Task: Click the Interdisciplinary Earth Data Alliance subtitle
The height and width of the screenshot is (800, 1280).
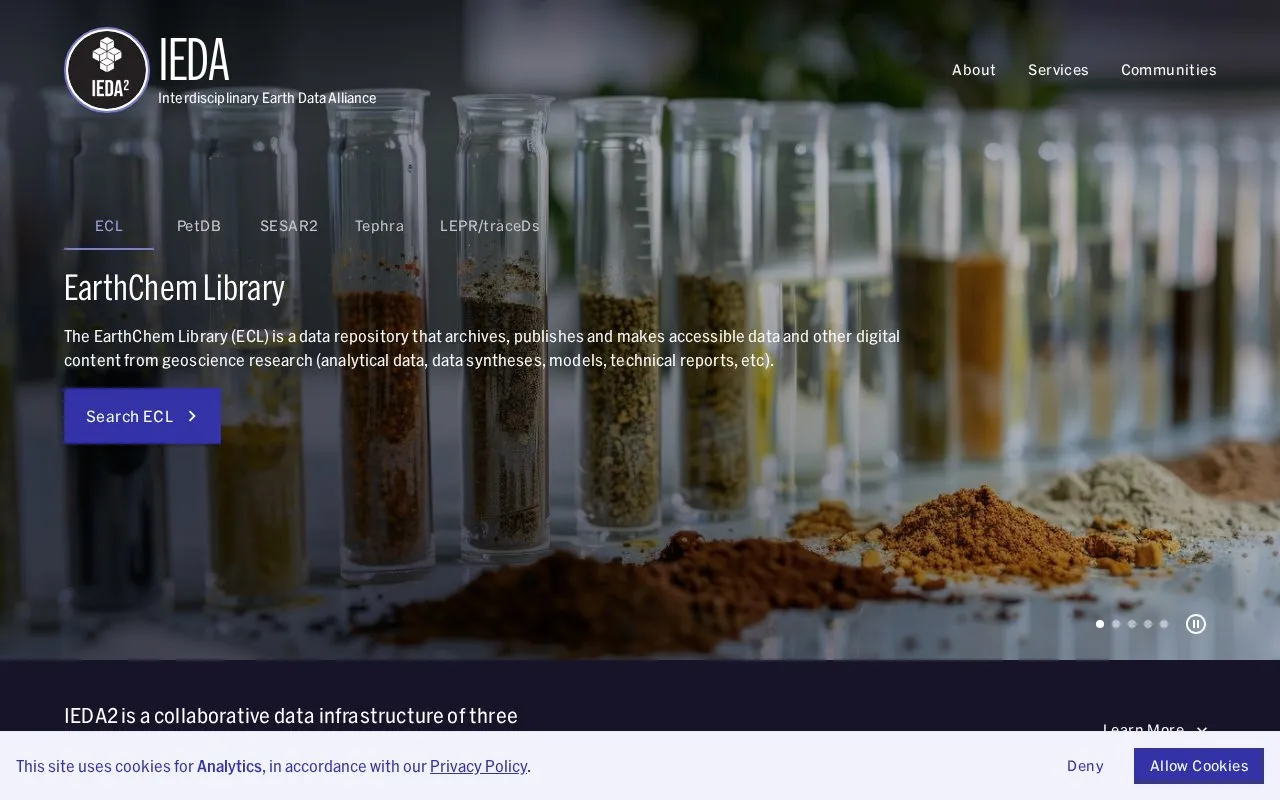Action: pos(267,98)
